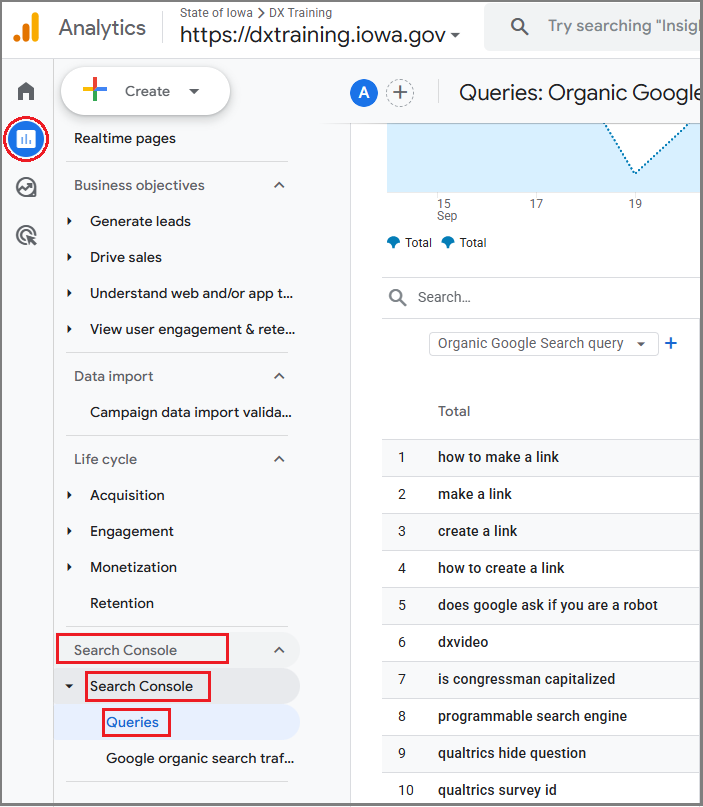Click the Create button label
The width and height of the screenshot is (703, 807).
147,91
